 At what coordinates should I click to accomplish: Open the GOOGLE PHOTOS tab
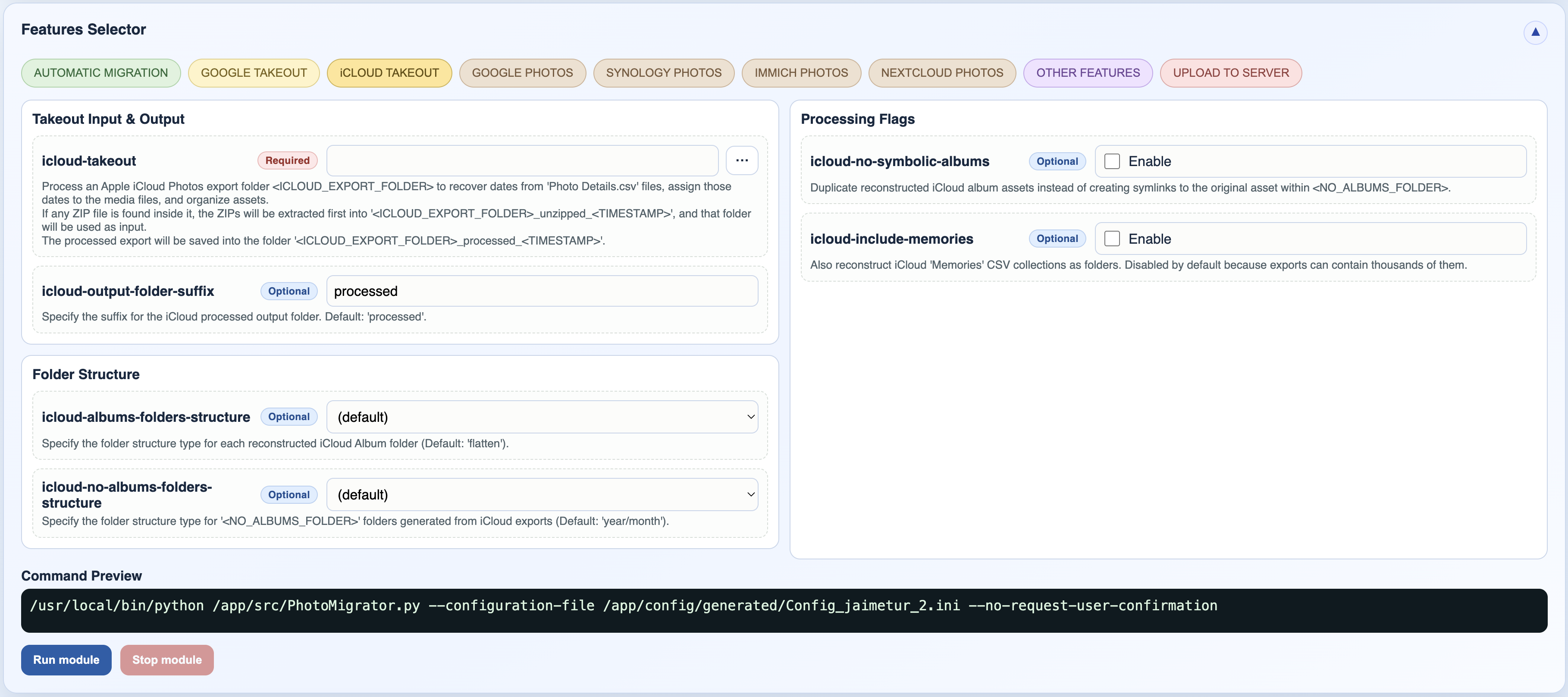click(522, 73)
